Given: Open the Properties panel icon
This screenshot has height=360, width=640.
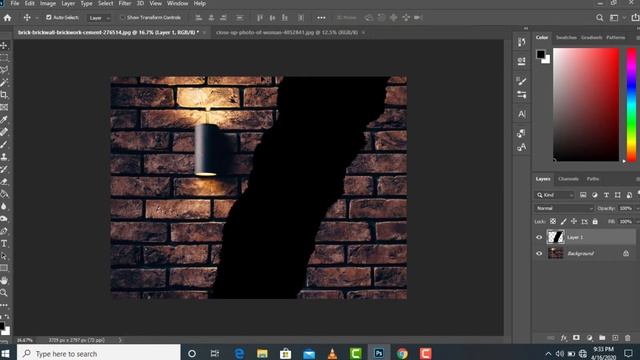Looking at the screenshot, I should point(521,61).
